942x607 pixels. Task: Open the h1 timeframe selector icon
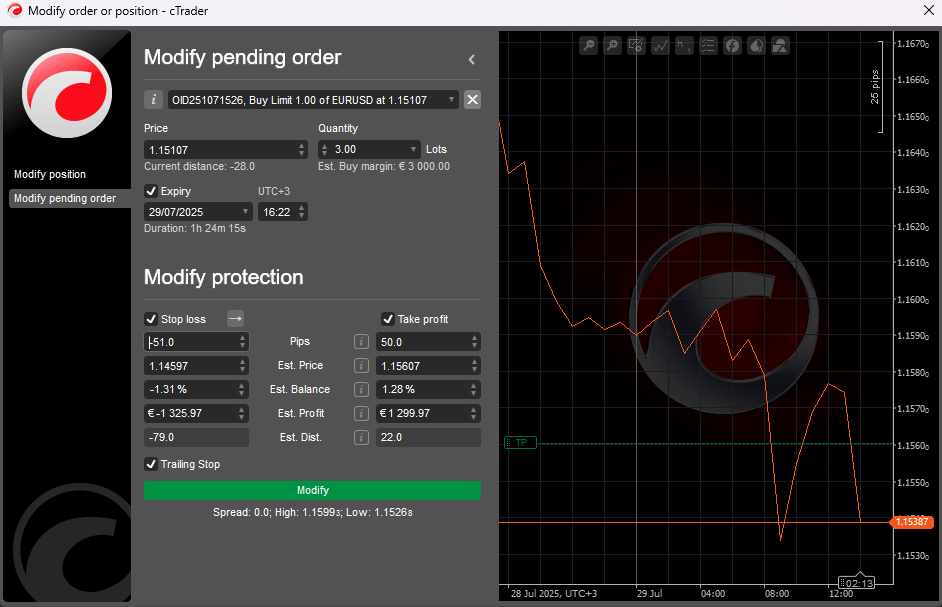coord(684,45)
